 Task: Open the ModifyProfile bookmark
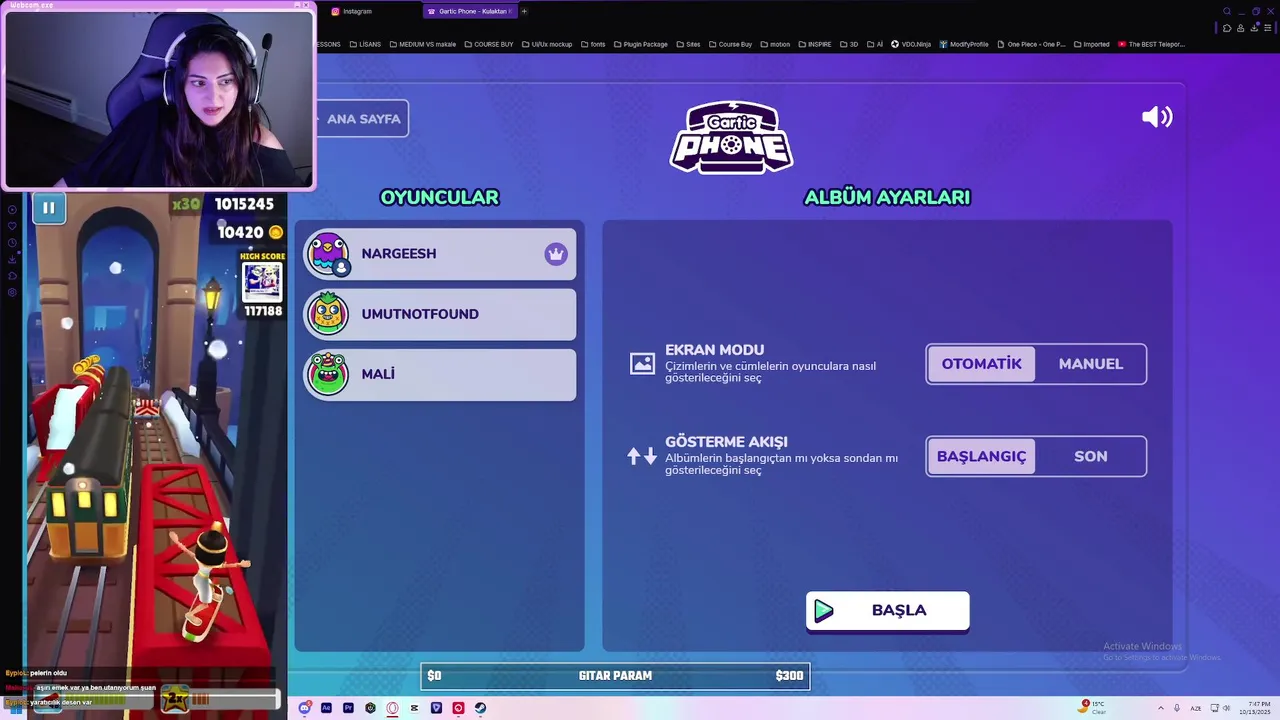click(963, 44)
